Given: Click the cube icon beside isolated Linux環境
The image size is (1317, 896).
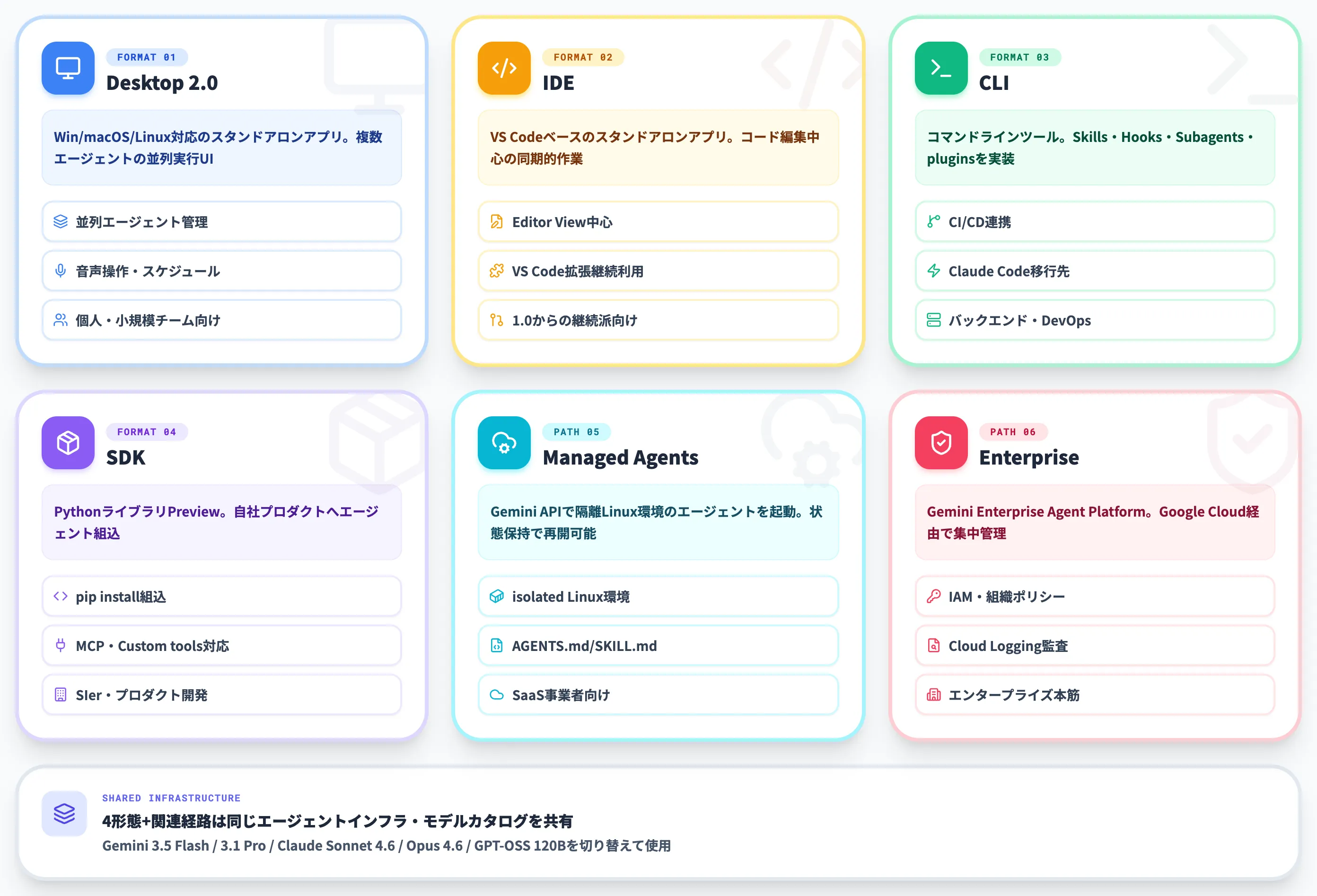Looking at the screenshot, I should (x=496, y=596).
